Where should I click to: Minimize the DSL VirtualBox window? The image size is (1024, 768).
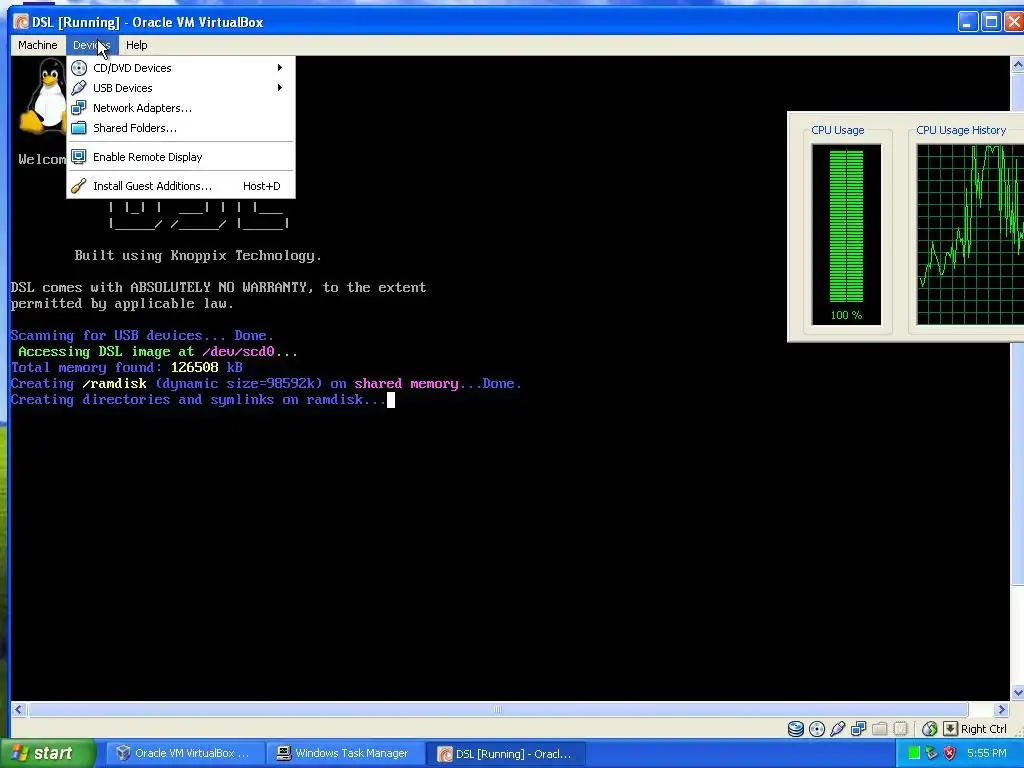(x=968, y=22)
